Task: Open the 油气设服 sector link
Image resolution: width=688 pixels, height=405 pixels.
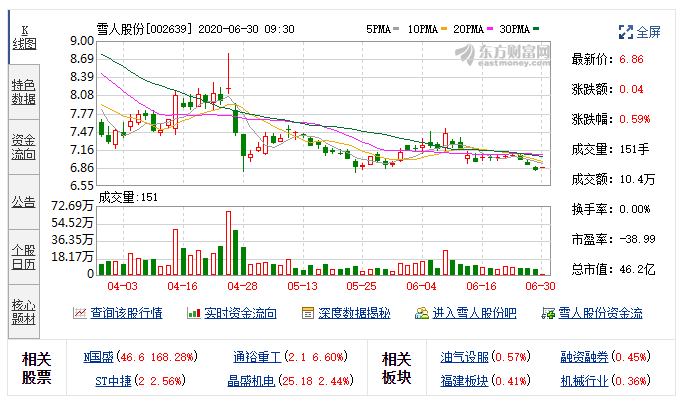Action: coord(464,357)
